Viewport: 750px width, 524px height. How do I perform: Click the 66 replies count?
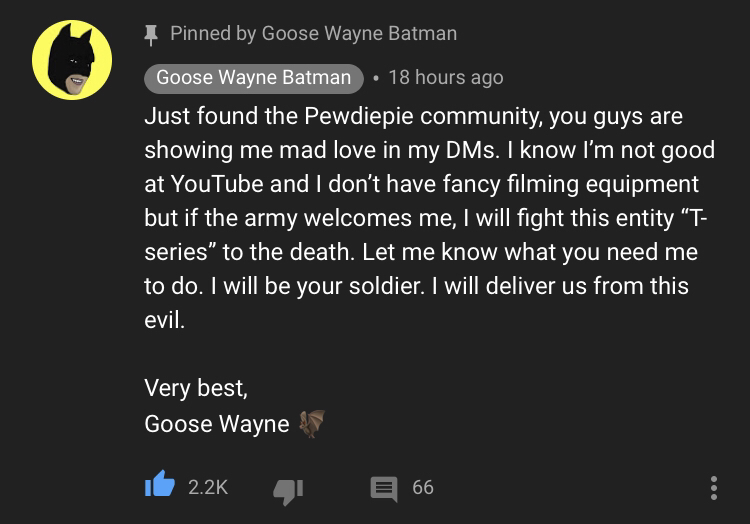tap(423, 487)
